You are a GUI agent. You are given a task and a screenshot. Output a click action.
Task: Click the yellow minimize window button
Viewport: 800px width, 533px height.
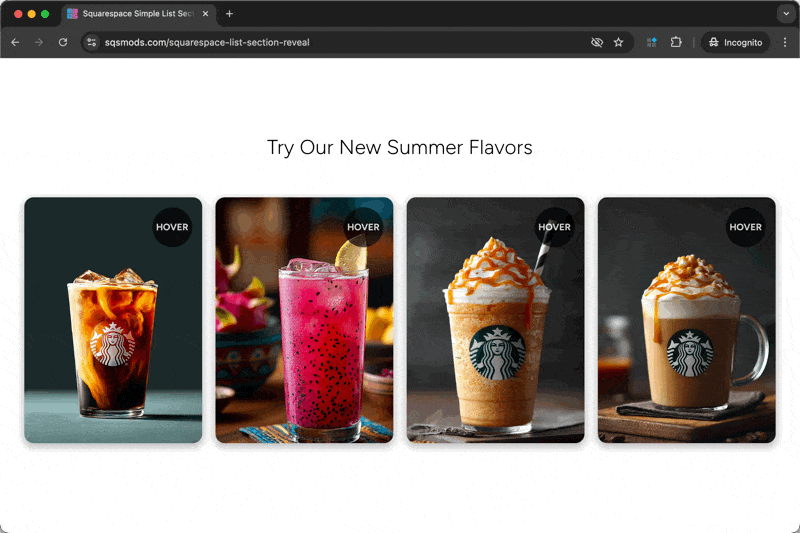[x=32, y=14]
